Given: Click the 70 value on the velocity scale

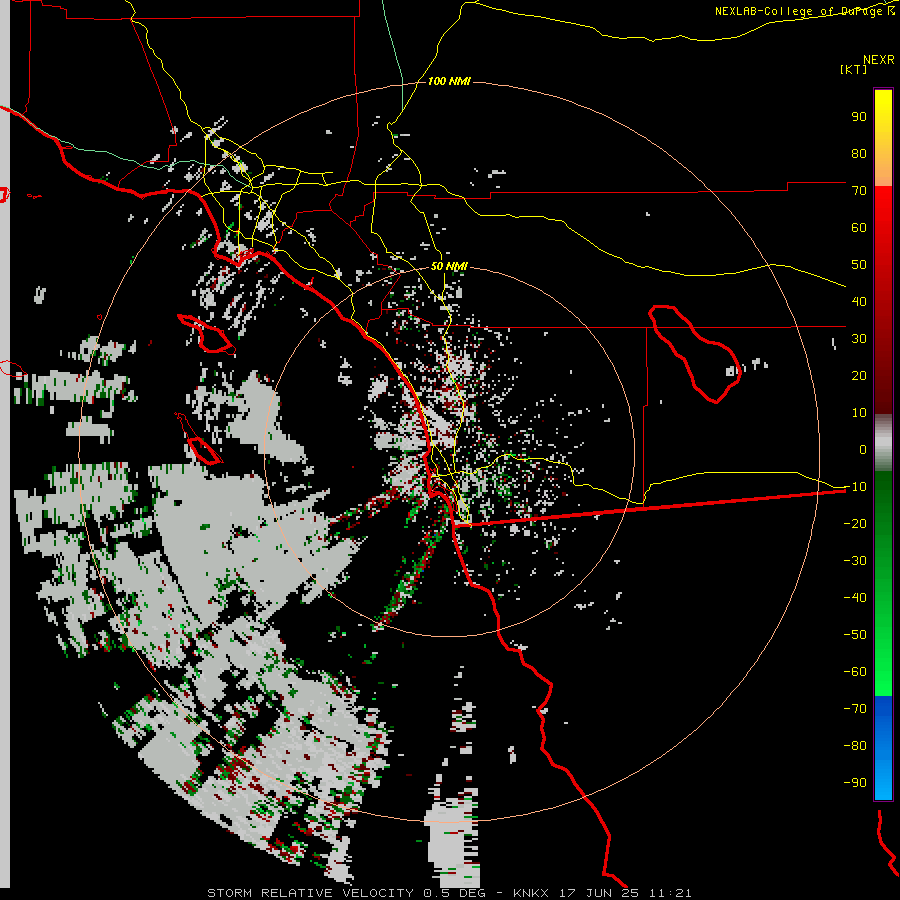Looking at the screenshot, I should pos(859,191).
